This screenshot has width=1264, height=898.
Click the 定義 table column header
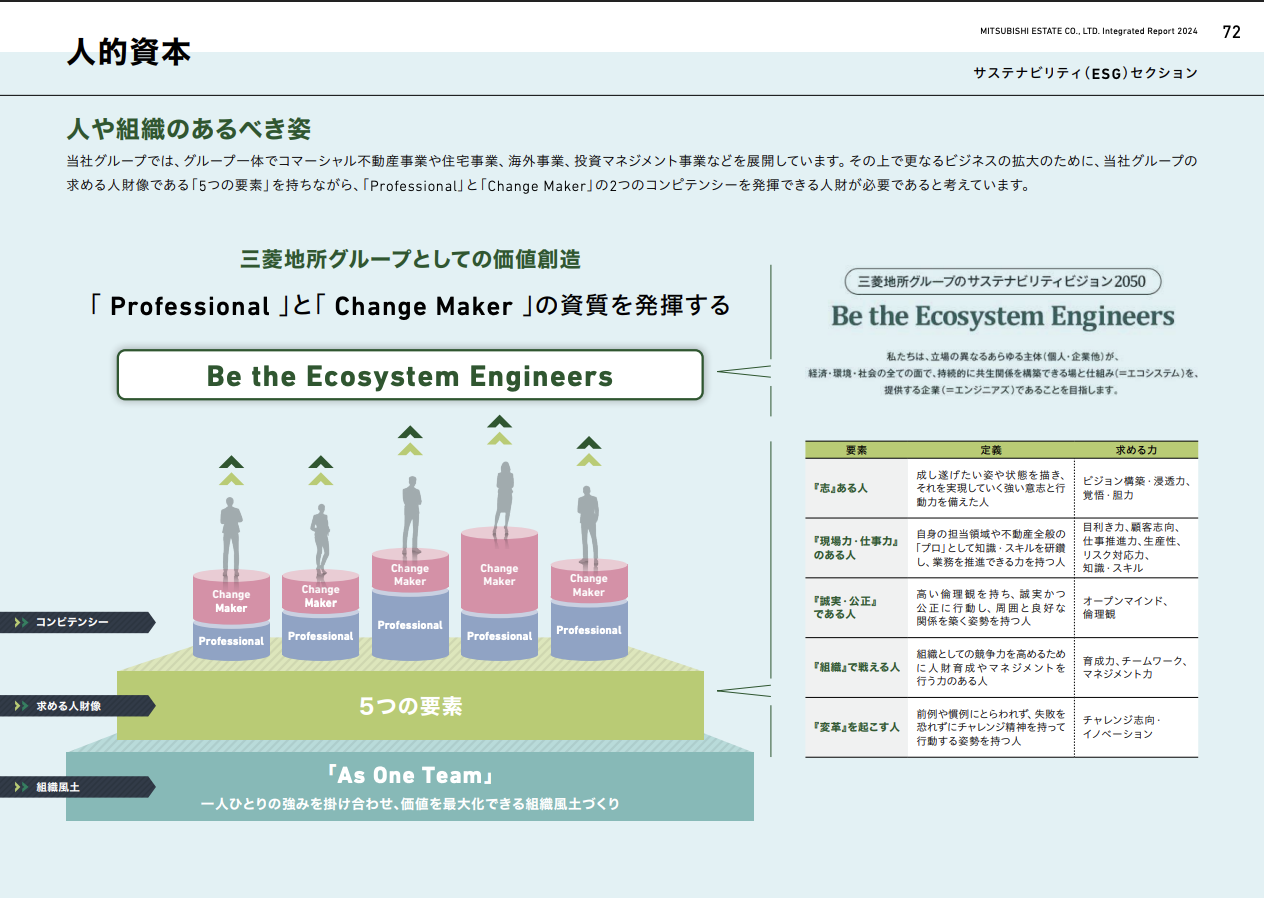click(x=991, y=450)
